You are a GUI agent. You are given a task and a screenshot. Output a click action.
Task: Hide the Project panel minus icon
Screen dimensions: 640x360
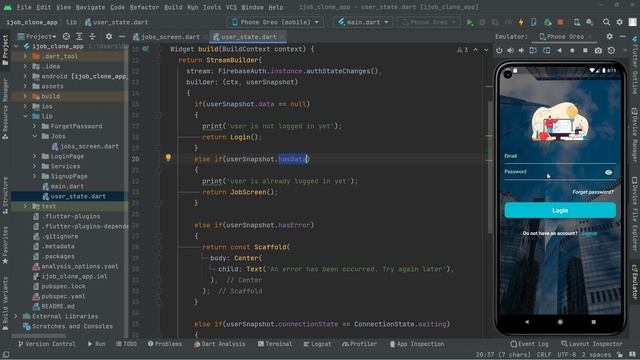tap(122, 37)
